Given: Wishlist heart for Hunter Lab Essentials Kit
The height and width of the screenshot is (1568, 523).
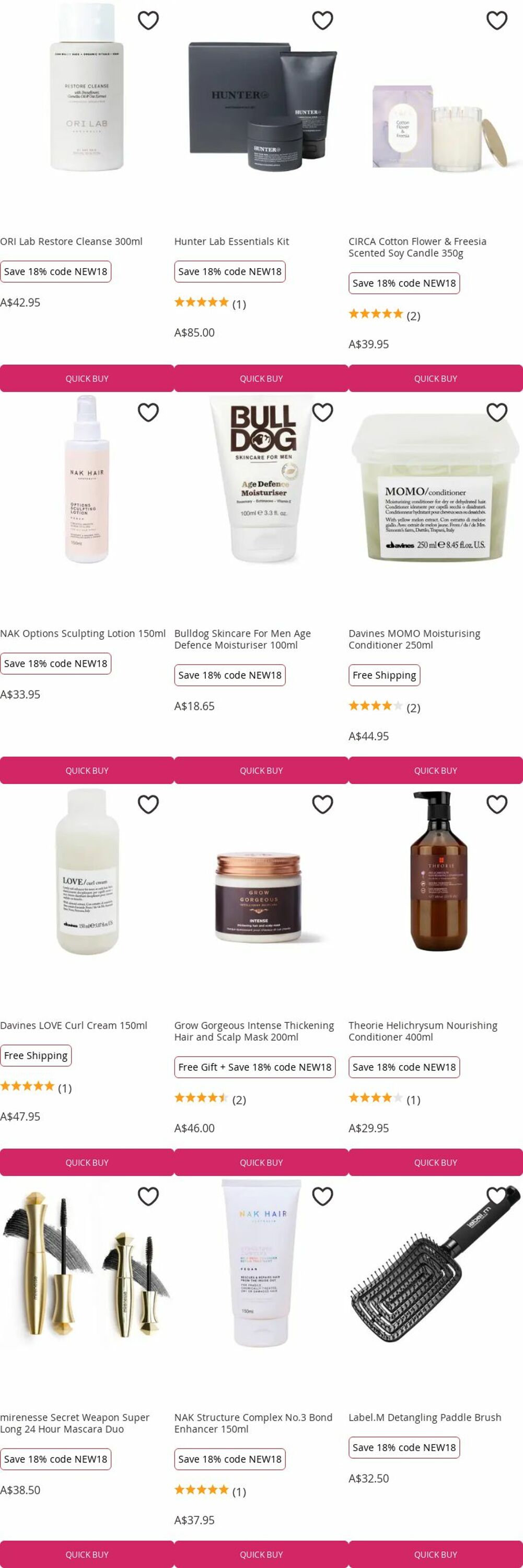Looking at the screenshot, I should [322, 21].
